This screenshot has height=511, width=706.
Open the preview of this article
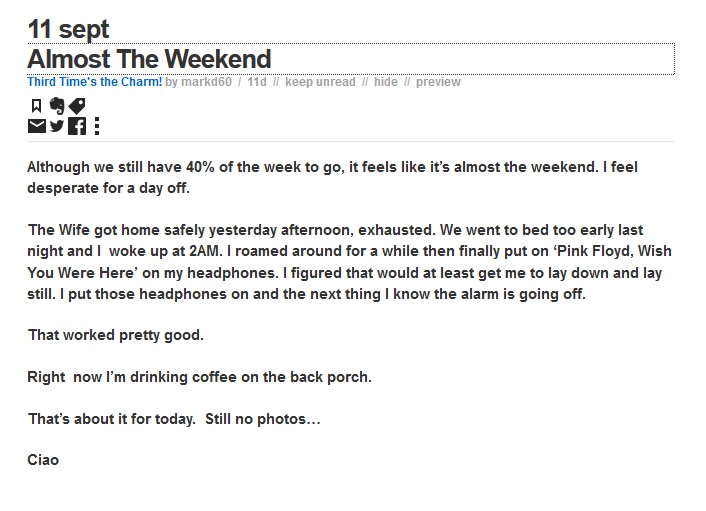[438, 82]
